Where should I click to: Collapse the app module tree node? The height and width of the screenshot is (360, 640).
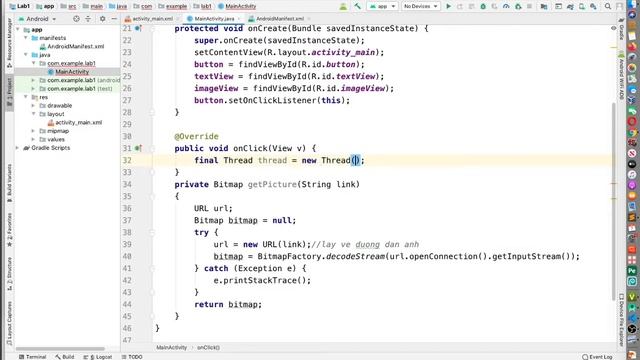[x=18, y=29]
